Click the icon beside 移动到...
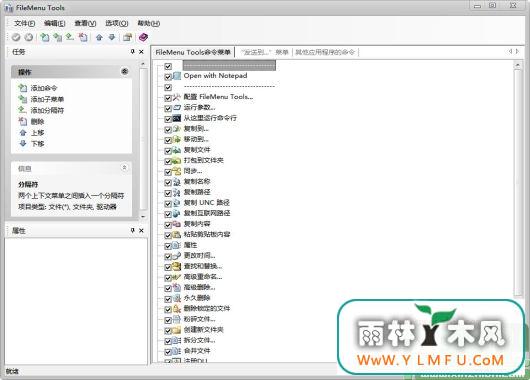This screenshot has height=380, width=530. point(177,139)
